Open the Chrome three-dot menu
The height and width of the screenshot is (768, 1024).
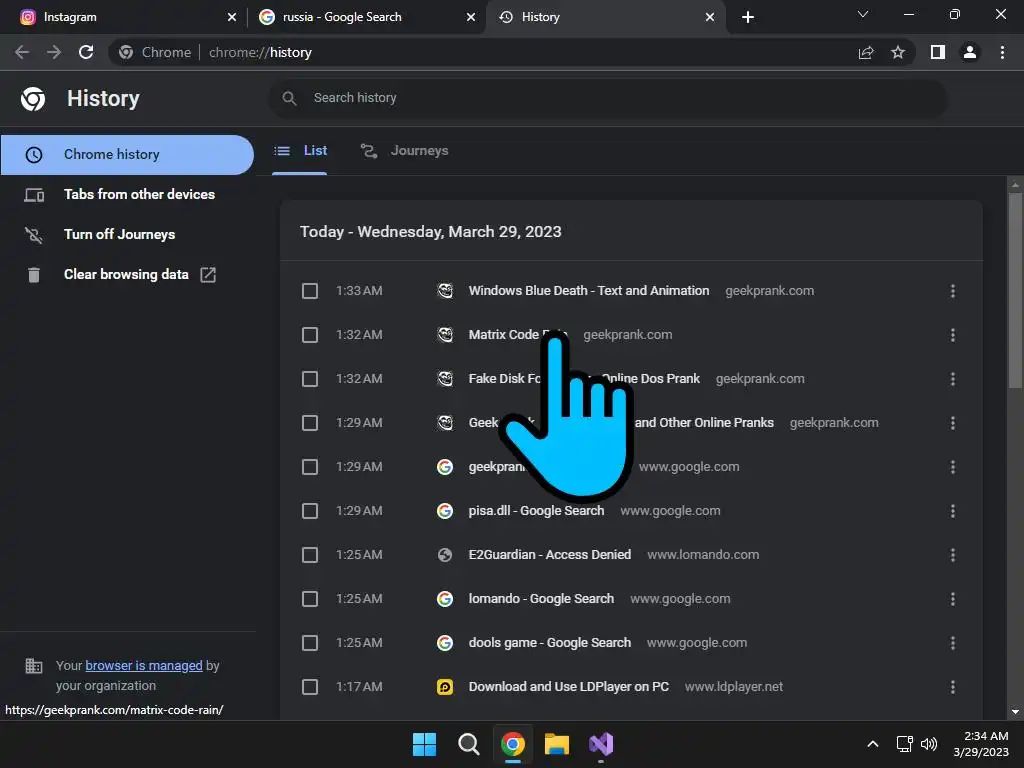[x=1002, y=52]
